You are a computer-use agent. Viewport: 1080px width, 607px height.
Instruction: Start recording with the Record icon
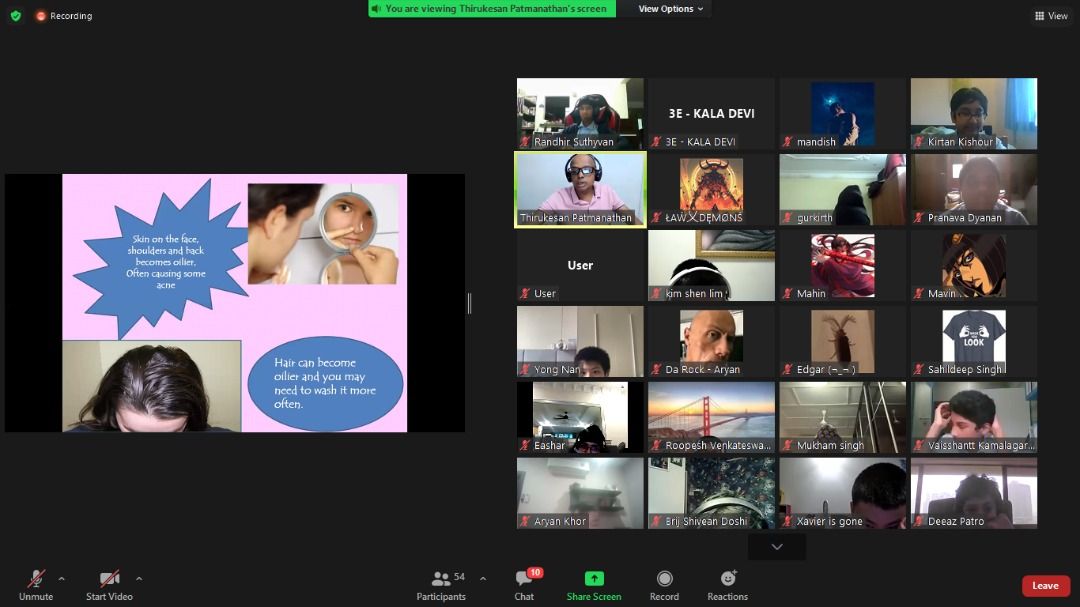(x=664, y=579)
